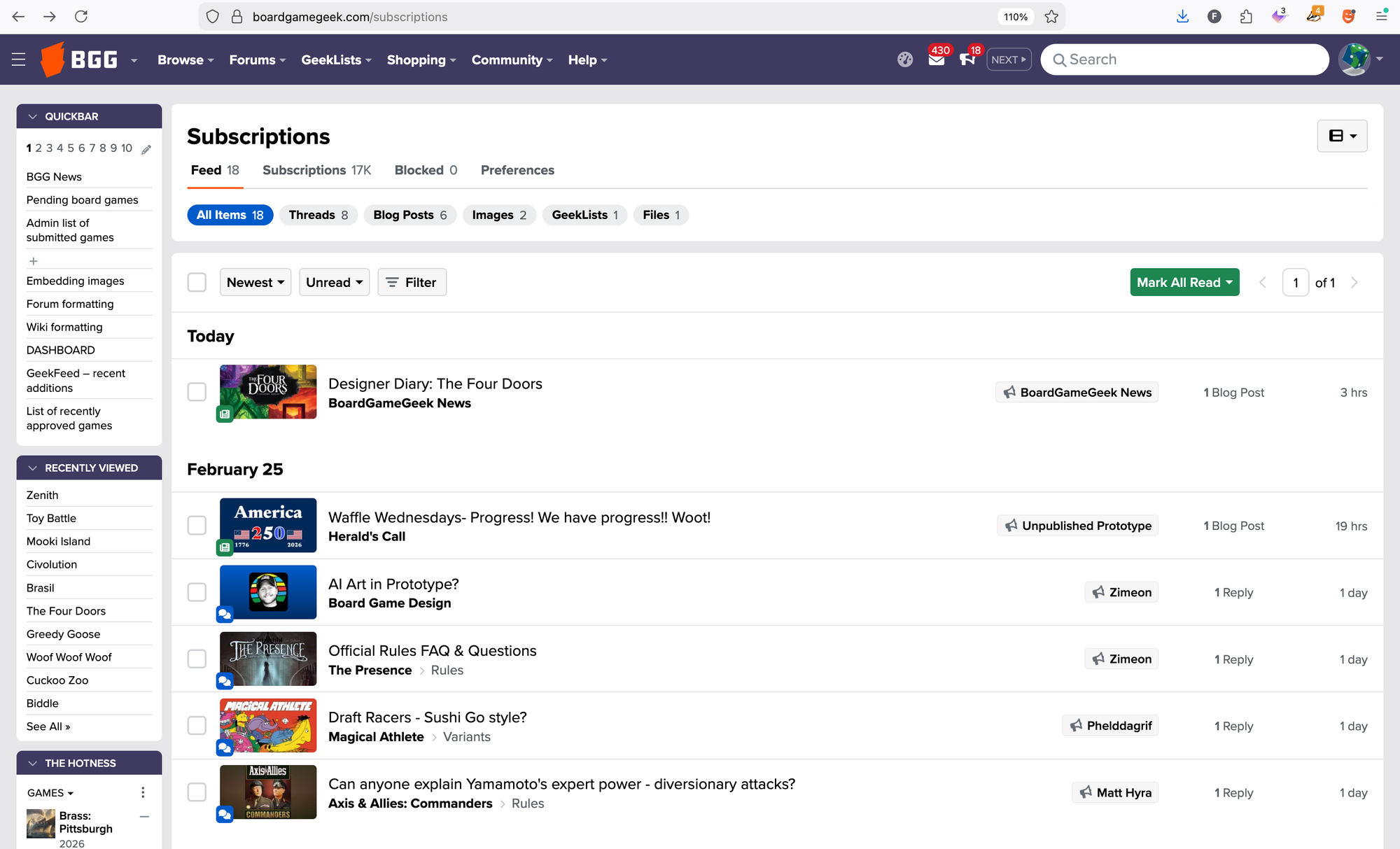This screenshot has height=849, width=1400.
Task: Open the Unread filter dropdown
Action: (x=334, y=282)
